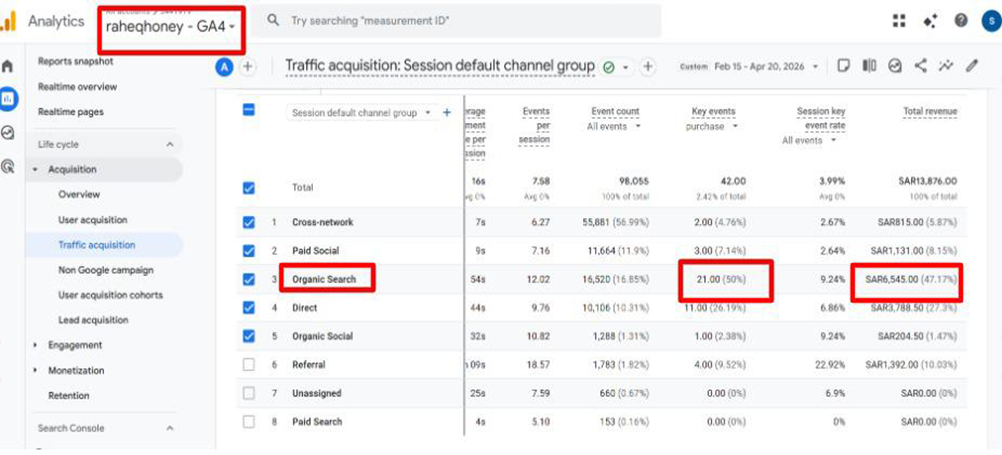Open the Explore icon in left rail

8,132
